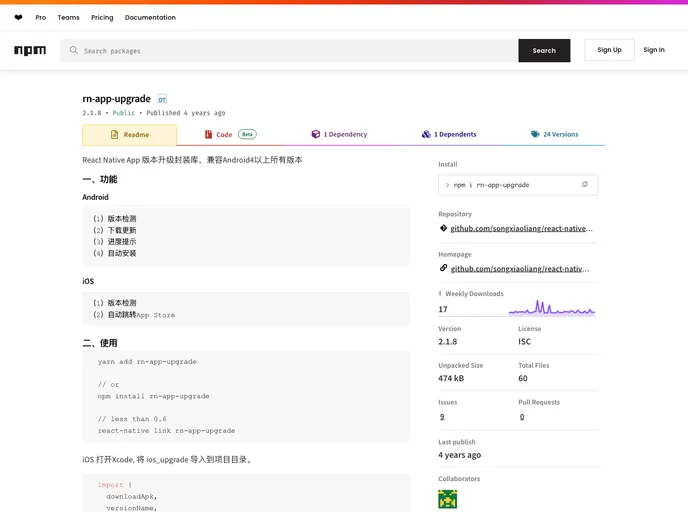Click the total files value 60
Screen dimensions: 688x512
523,378
